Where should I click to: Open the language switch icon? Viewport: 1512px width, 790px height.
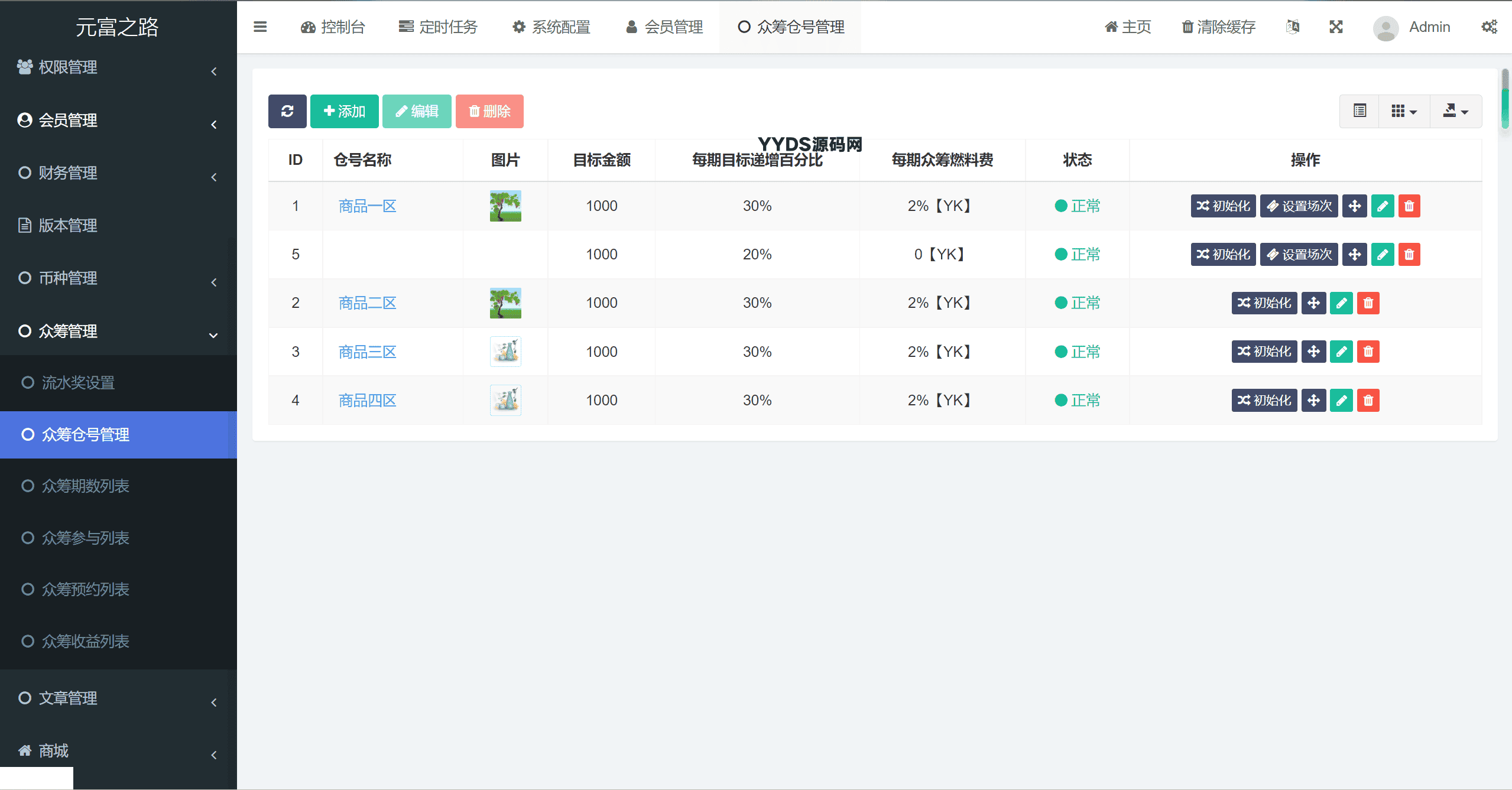[x=1293, y=27]
